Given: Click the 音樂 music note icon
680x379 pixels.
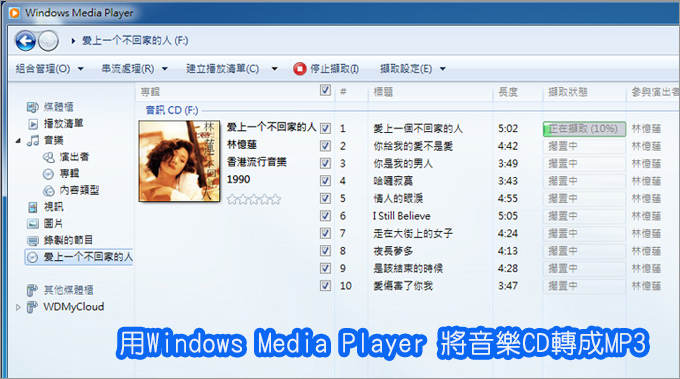Looking at the screenshot, I should coord(33,140).
